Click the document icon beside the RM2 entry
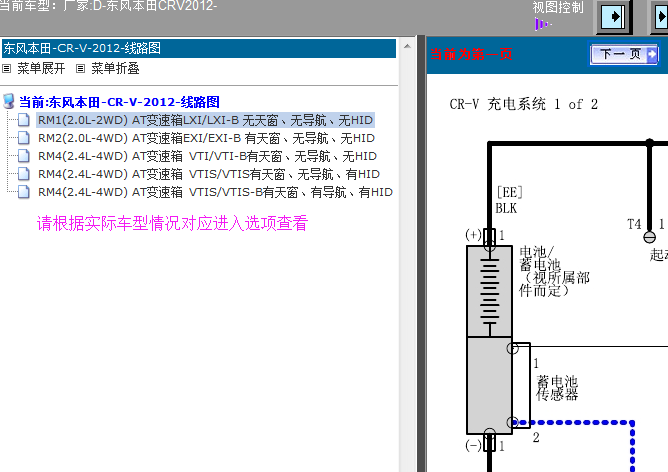 pyautogui.click(x=24, y=138)
